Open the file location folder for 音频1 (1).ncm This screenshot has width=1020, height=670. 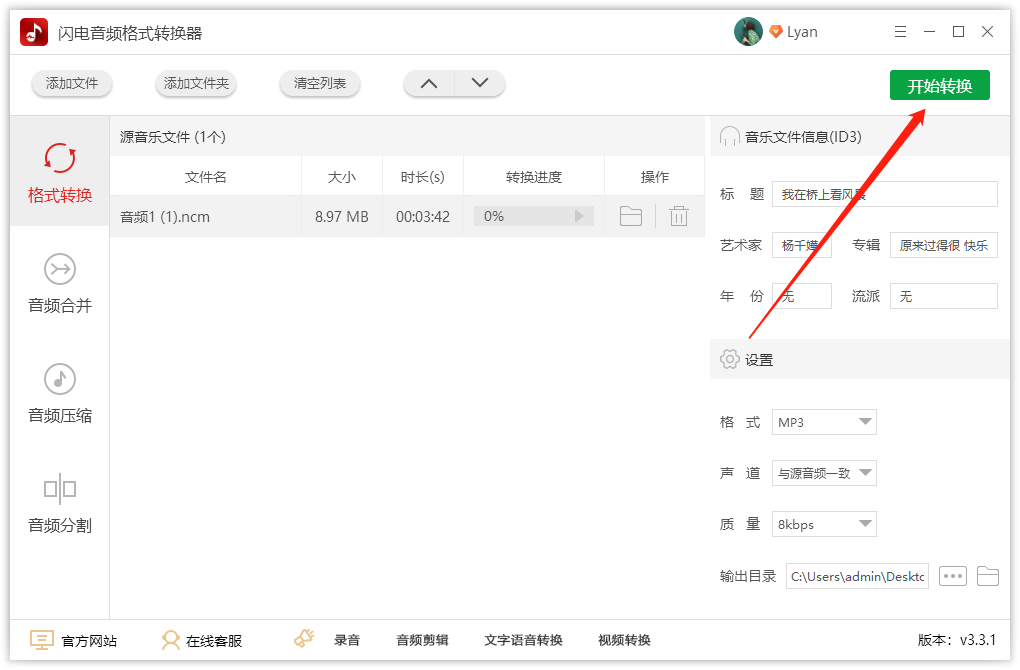(x=630, y=215)
